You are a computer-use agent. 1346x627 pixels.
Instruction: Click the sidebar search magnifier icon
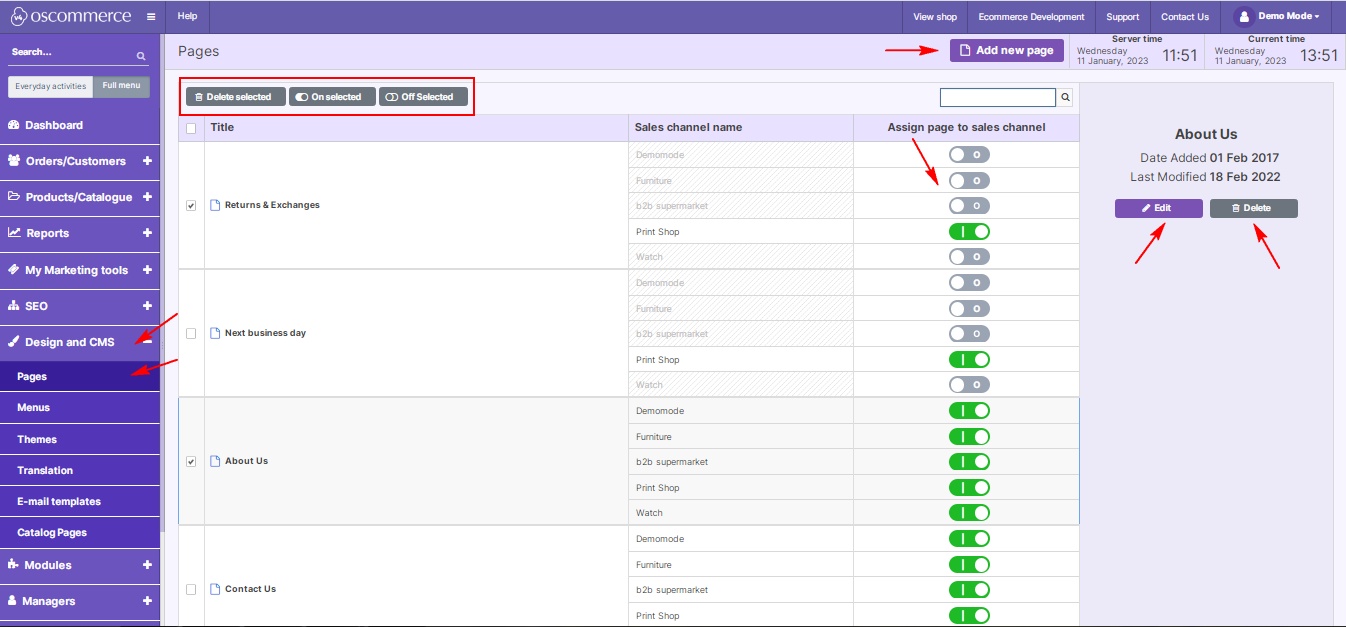(141, 56)
